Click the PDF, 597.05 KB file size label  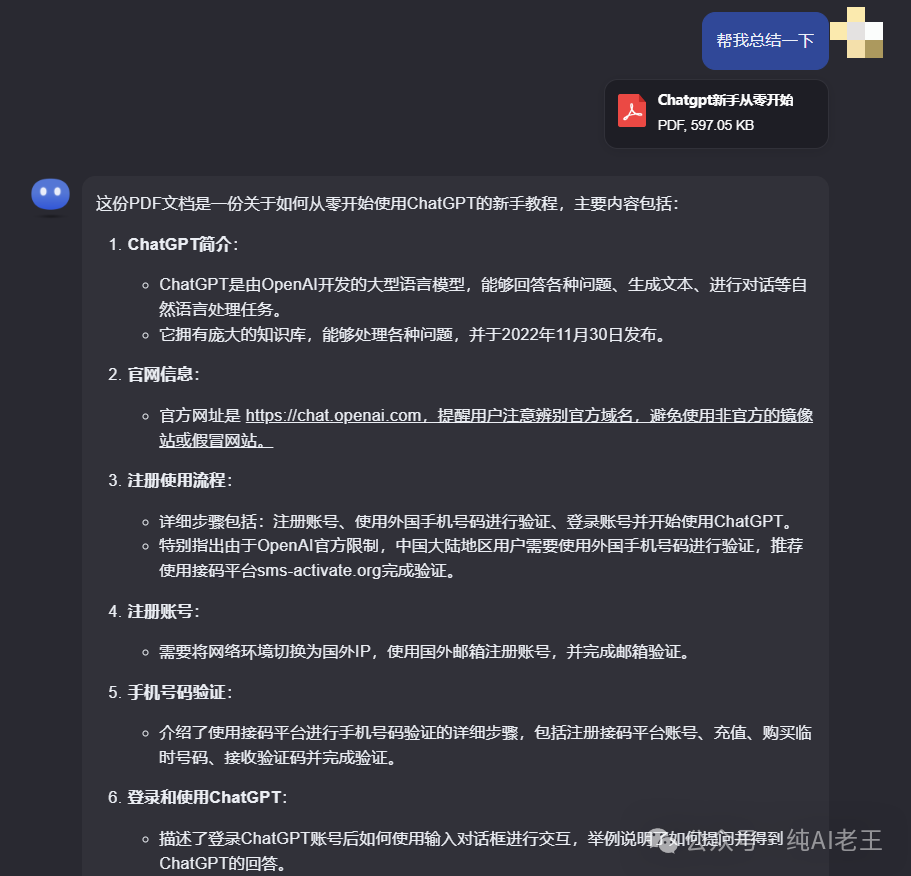pyautogui.click(x=705, y=125)
